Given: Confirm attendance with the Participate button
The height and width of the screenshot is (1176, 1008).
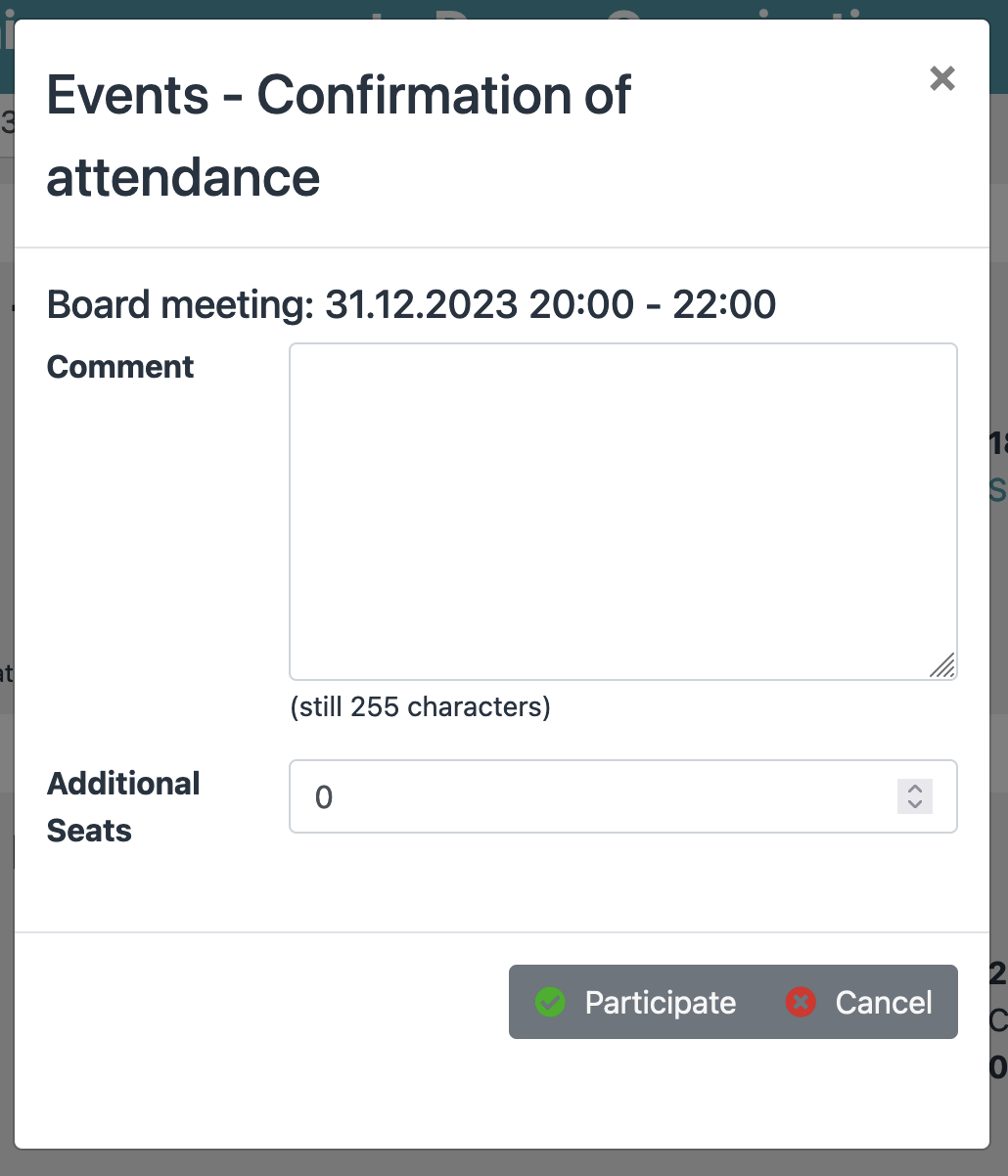Looking at the screenshot, I should [x=636, y=1002].
